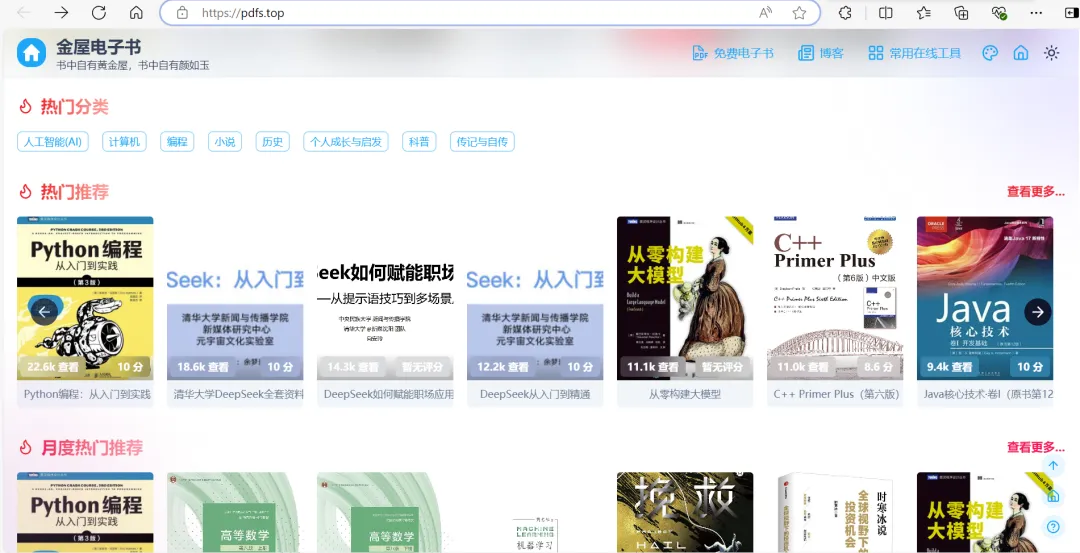This screenshot has width=1080, height=553.
Task: Open 挽救 book cover in monthly picks
Action: coord(685,512)
